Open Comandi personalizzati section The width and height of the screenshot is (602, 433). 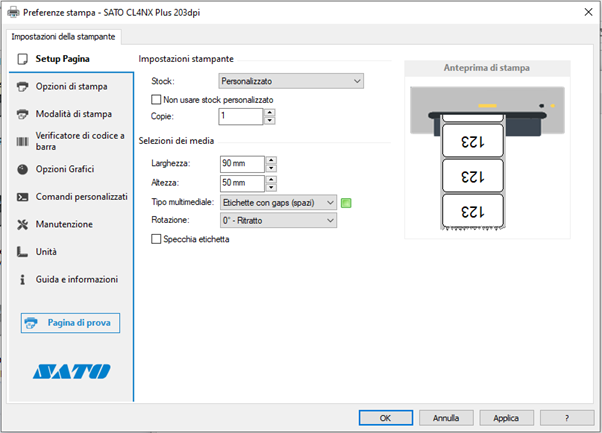(x=71, y=197)
